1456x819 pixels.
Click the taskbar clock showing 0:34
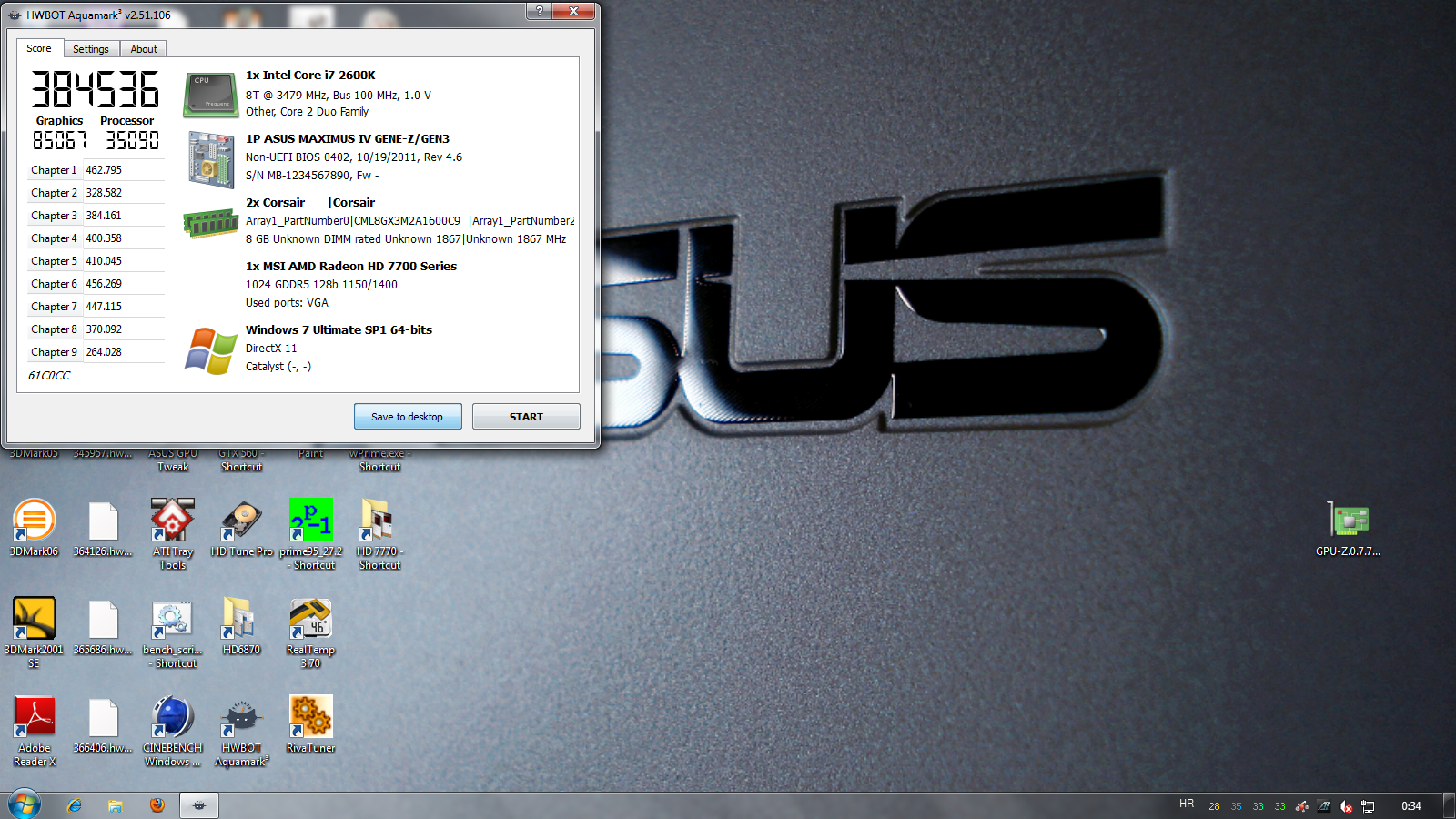point(1411,806)
